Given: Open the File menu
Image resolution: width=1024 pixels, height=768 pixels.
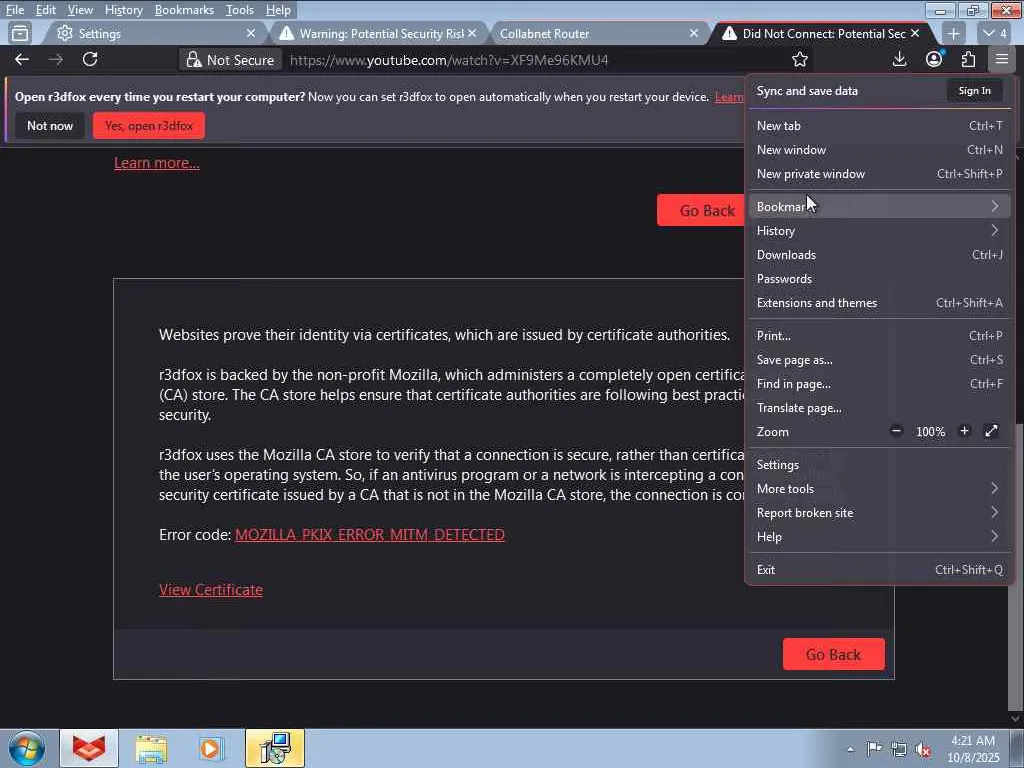Looking at the screenshot, I should point(15,10).
